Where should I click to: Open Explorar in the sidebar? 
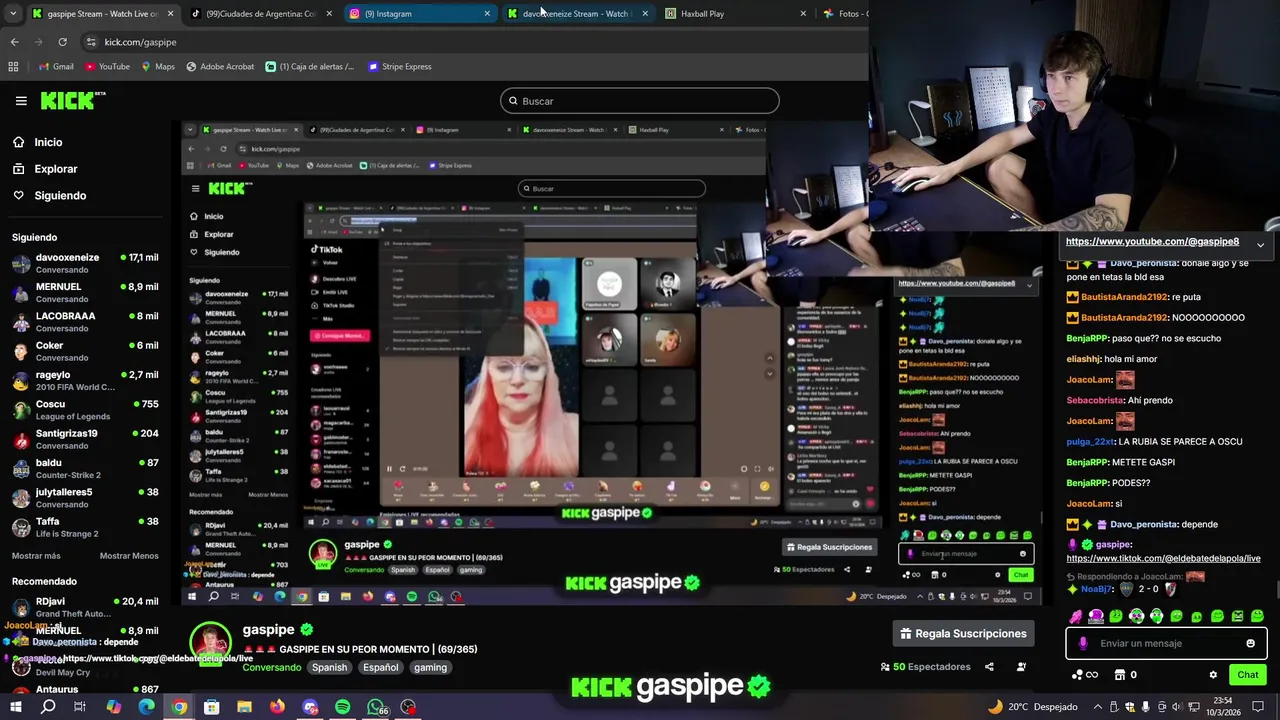pyautogui.click(x=45, y=169)
